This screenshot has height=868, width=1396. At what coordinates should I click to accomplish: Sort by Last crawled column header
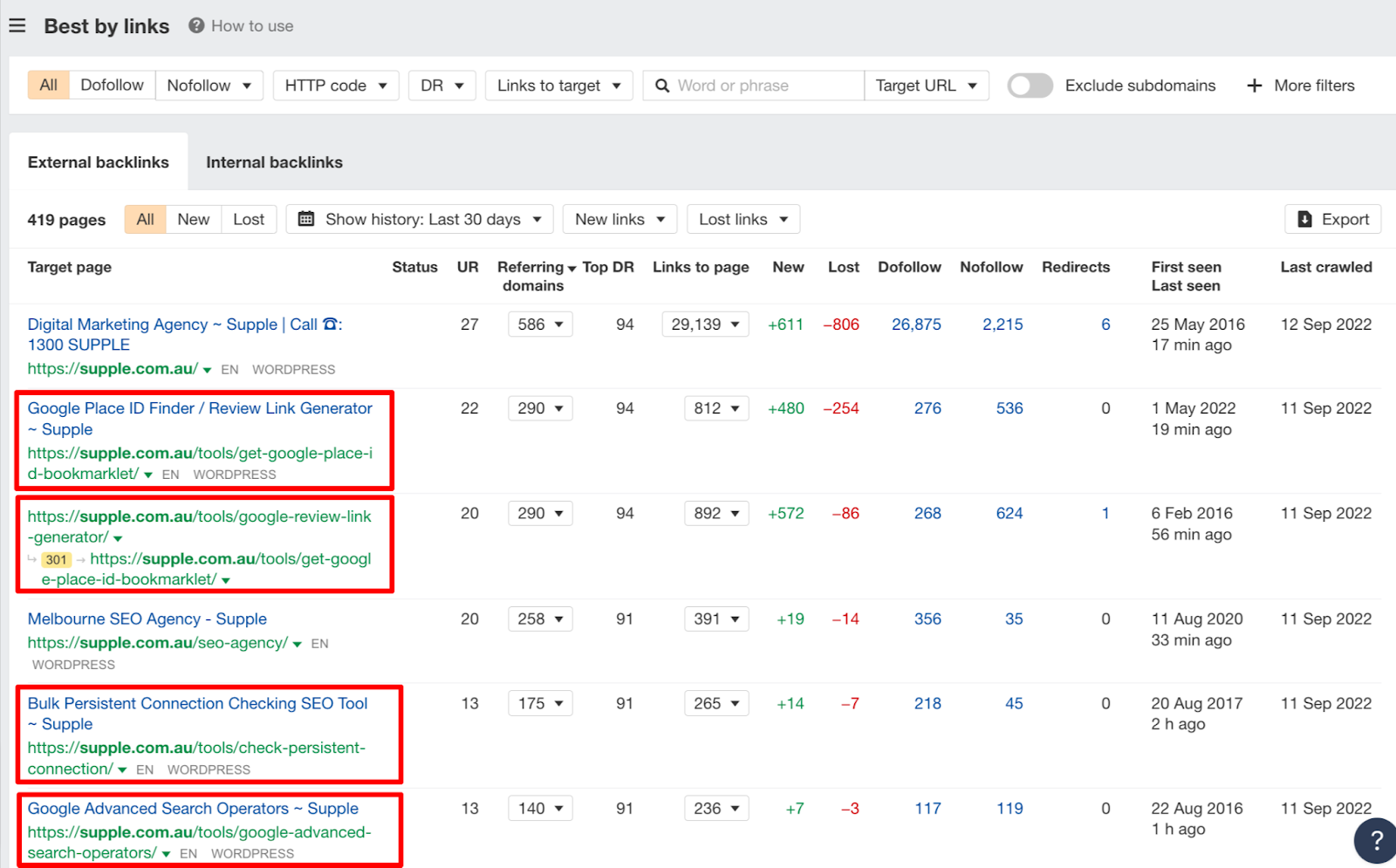1326,267
